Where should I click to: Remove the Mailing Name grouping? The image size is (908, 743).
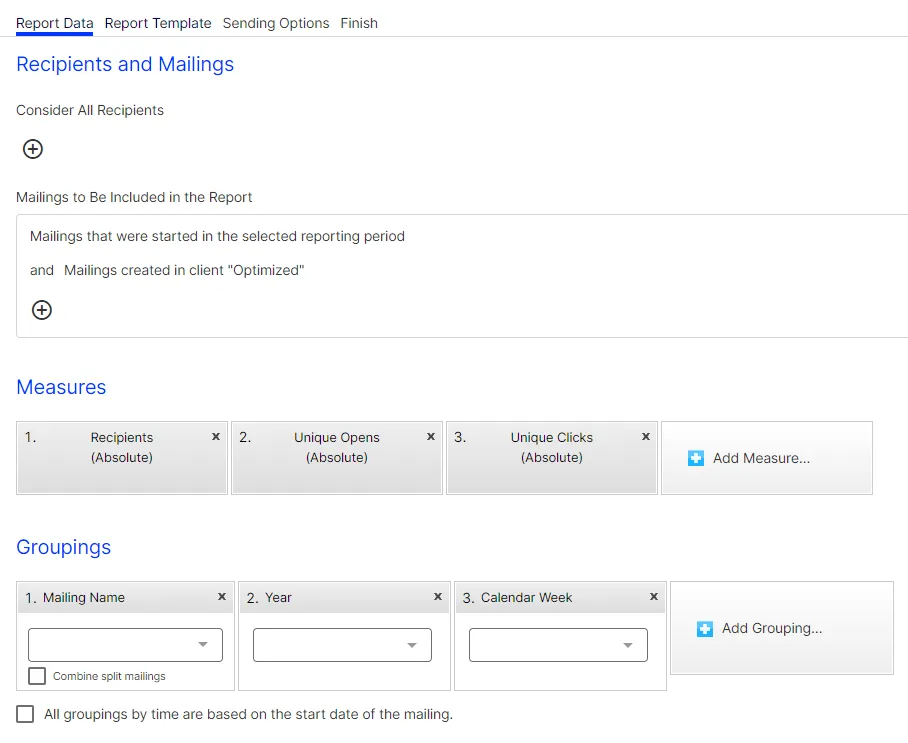pyautogui.click(x=222, y=596)
